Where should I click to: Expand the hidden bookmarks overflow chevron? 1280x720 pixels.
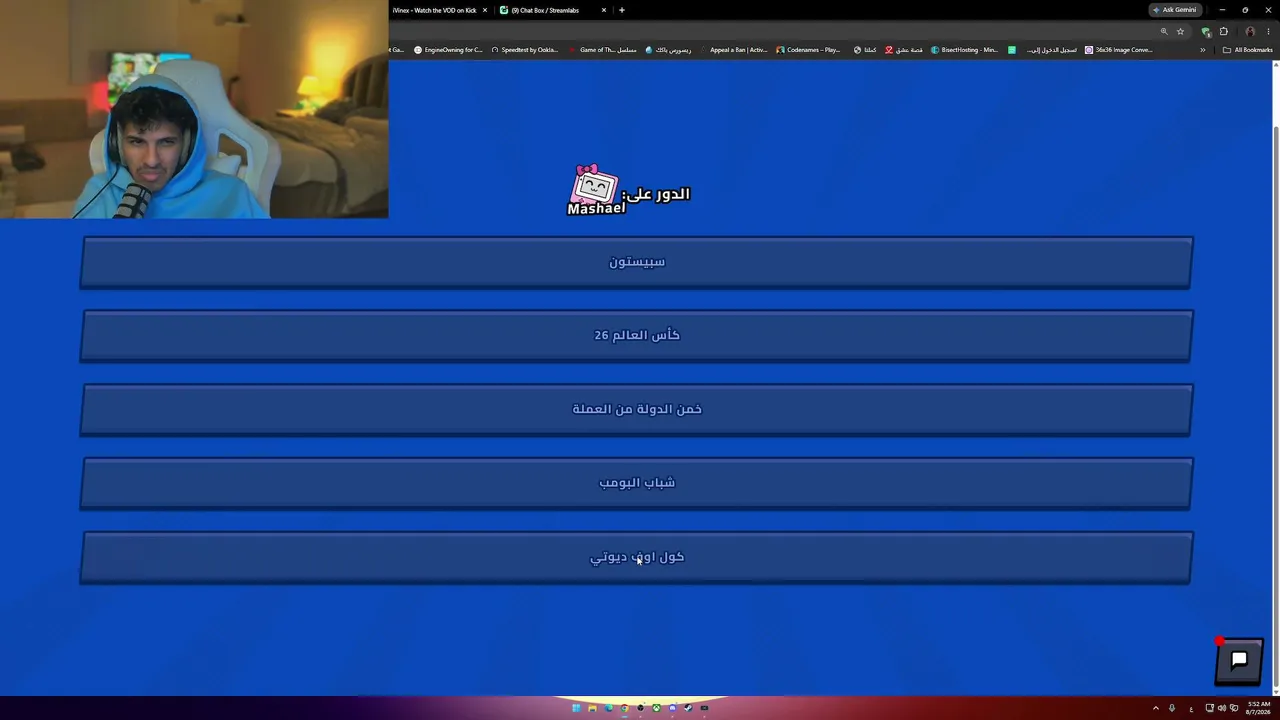pos(1203,50)
